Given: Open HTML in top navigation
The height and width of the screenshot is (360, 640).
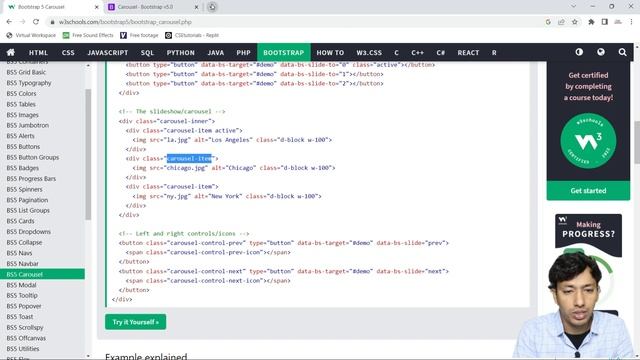Looking at the screenshot, I should pos(38,52).
